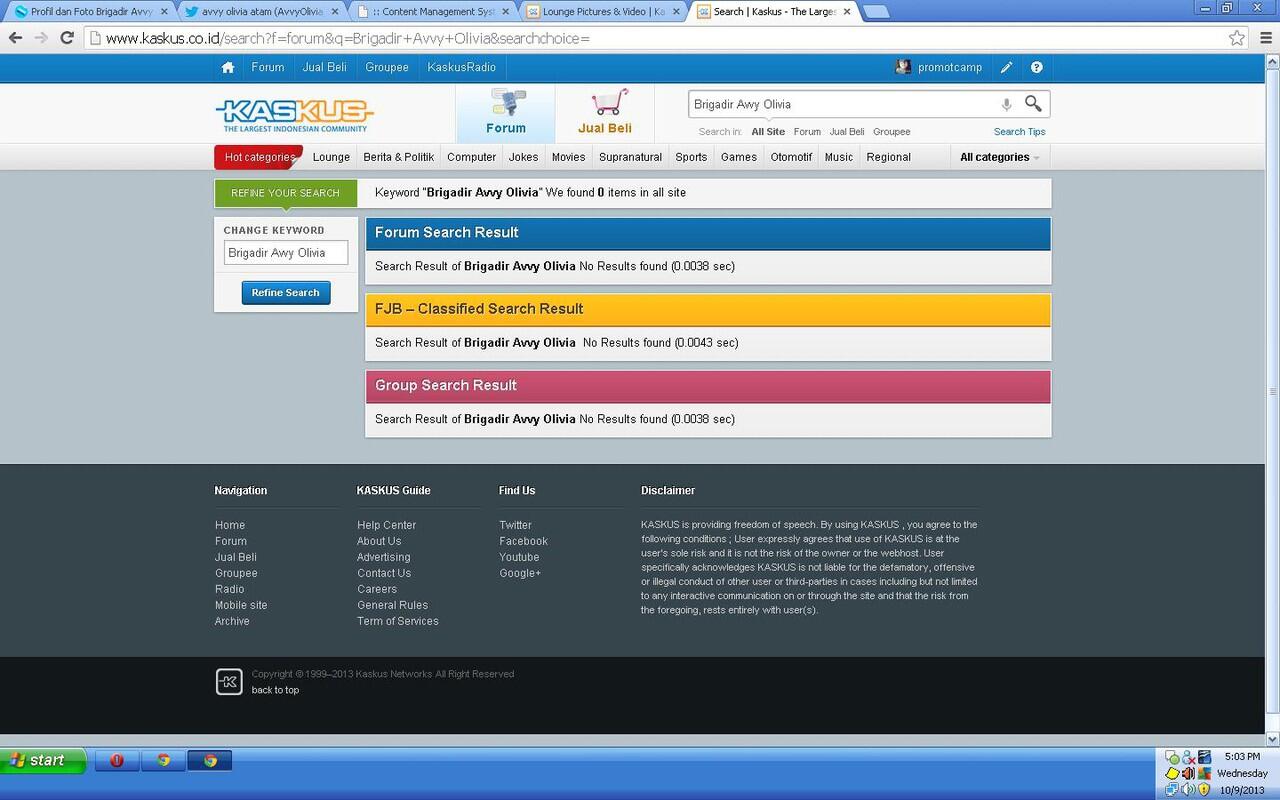Open the Mobile site footer link
1280x800 pixels.
241,605
